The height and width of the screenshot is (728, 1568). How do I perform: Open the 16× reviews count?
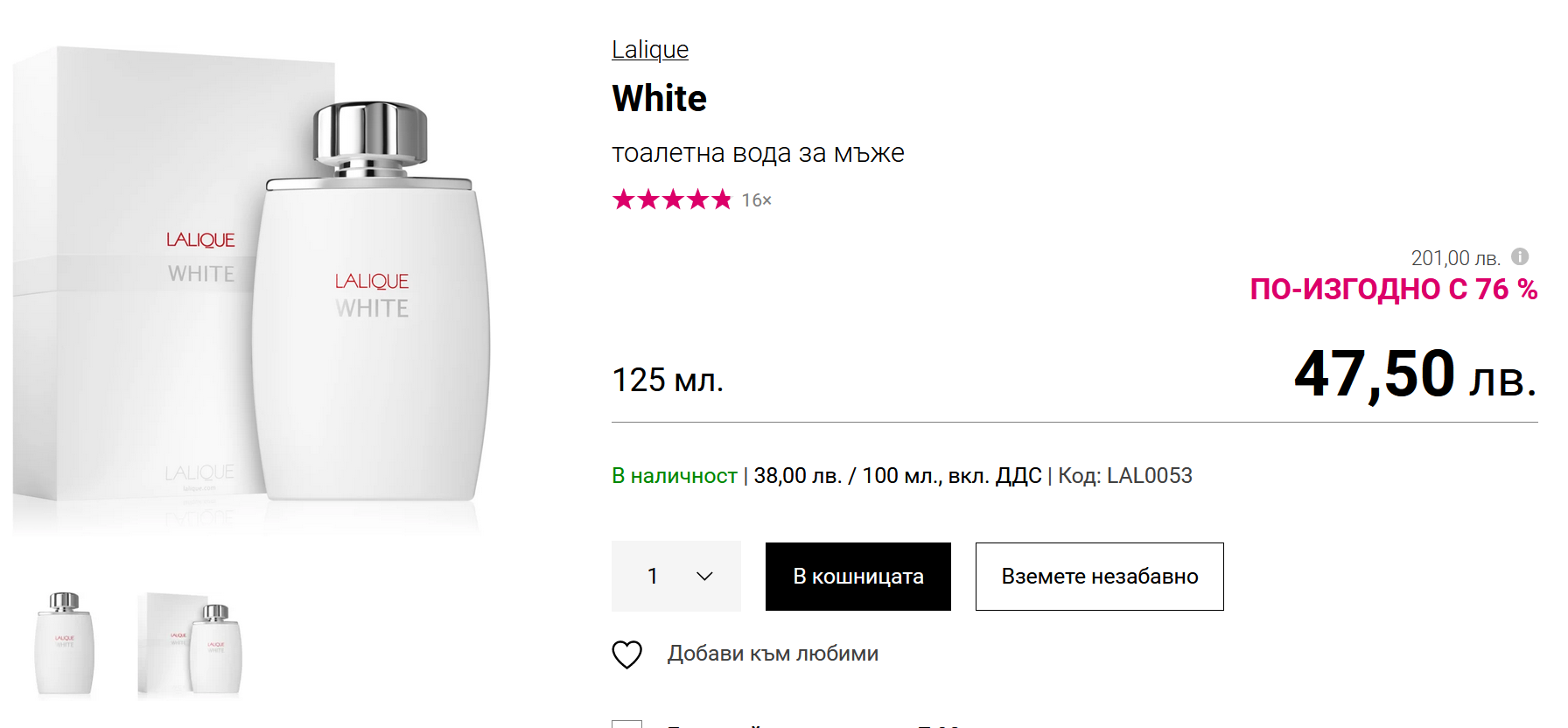click(x=756, y=200)
